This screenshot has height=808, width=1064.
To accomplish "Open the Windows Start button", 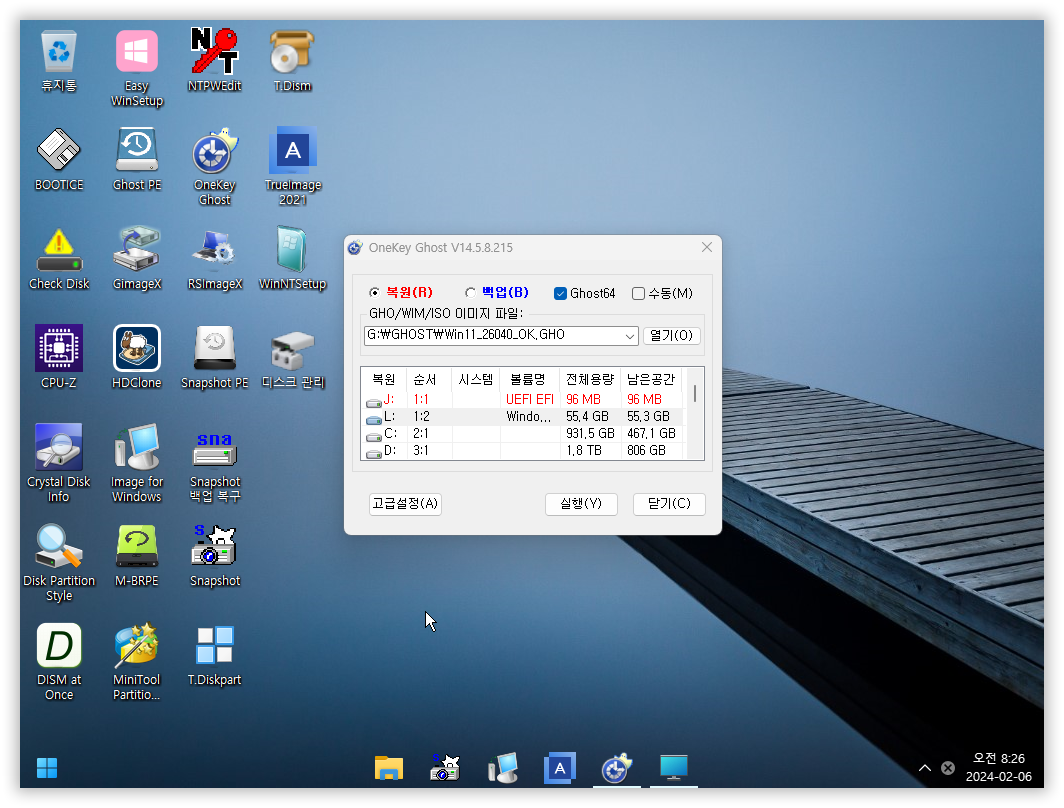I will [x=47, y=768].
